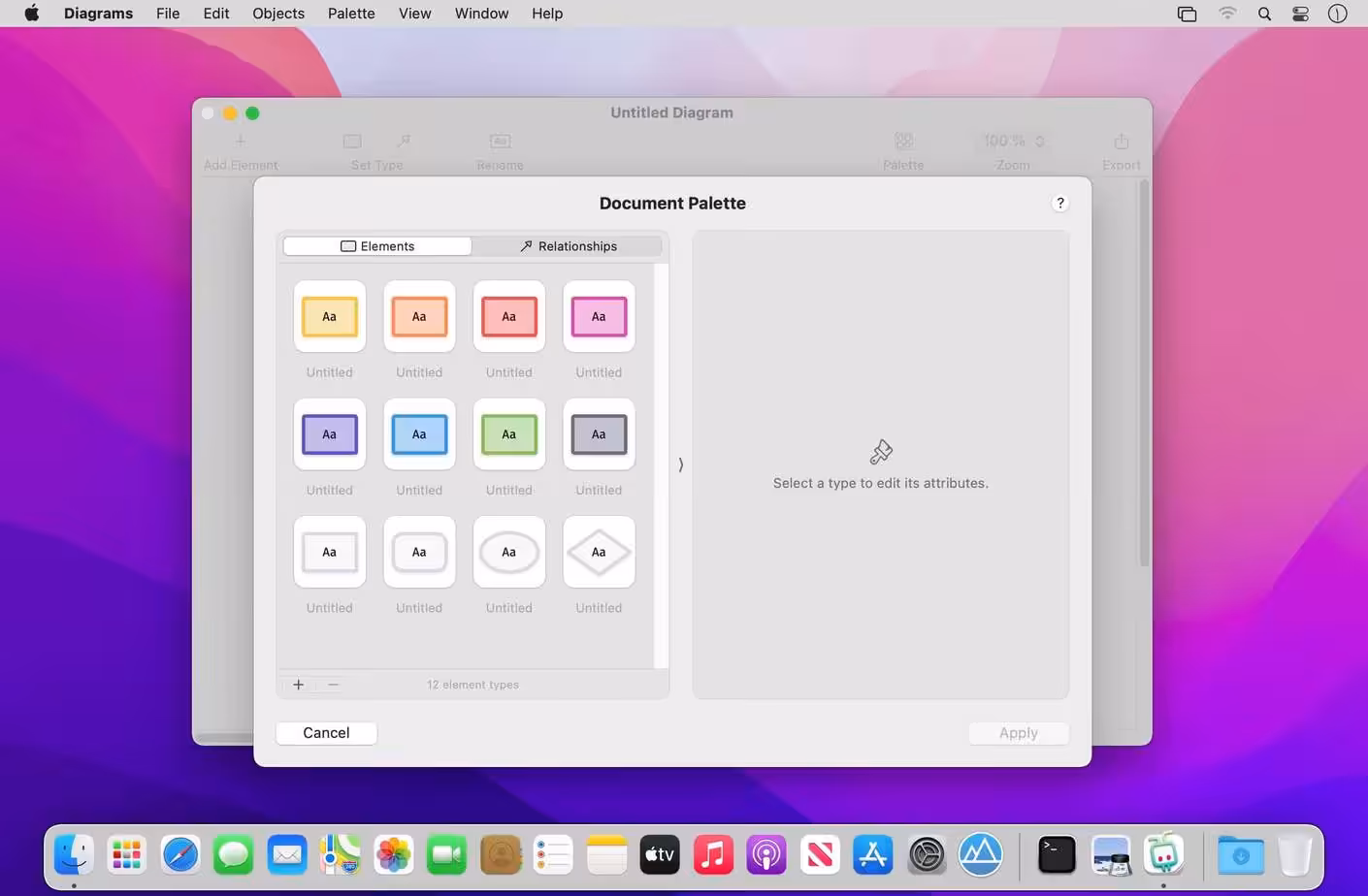Open System Preferences from the Dock

click(x=927, y=854)
